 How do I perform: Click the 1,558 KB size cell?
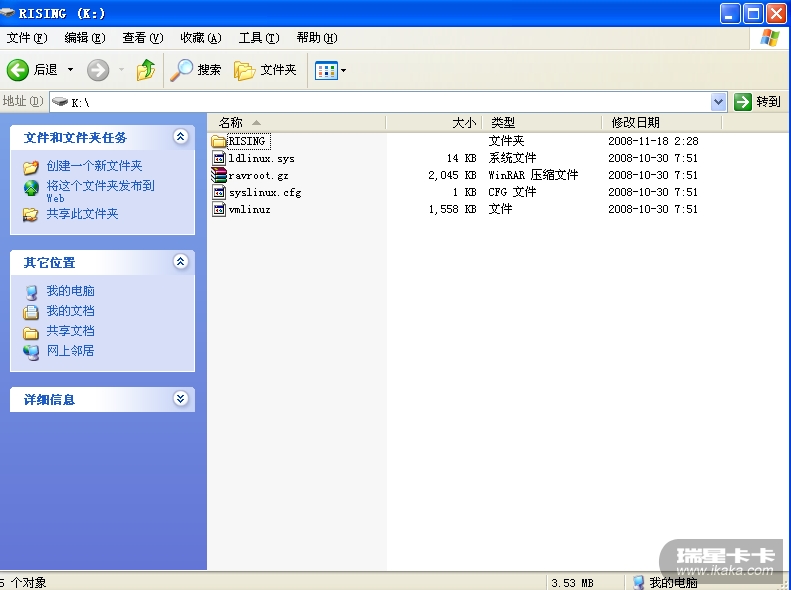(x=452, y=209)
